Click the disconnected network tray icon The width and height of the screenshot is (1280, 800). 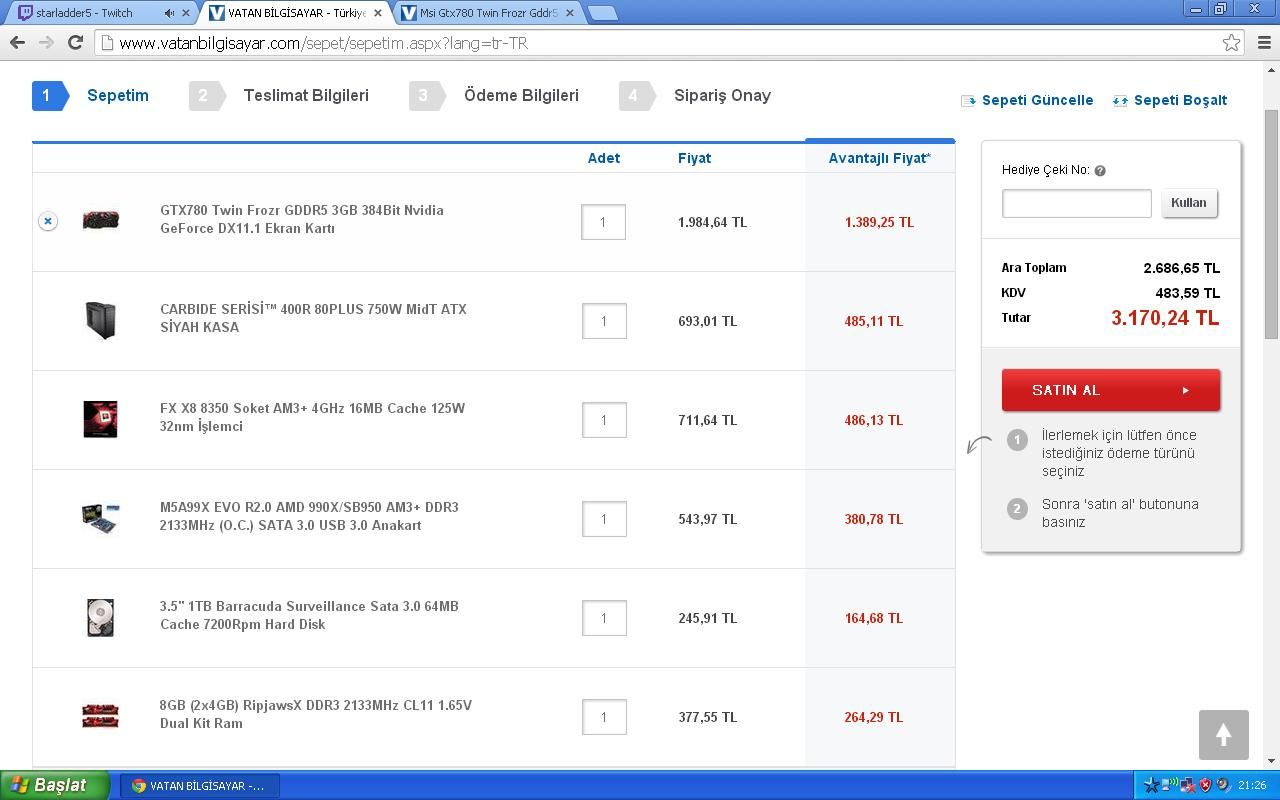click(x=1188, y=785)
